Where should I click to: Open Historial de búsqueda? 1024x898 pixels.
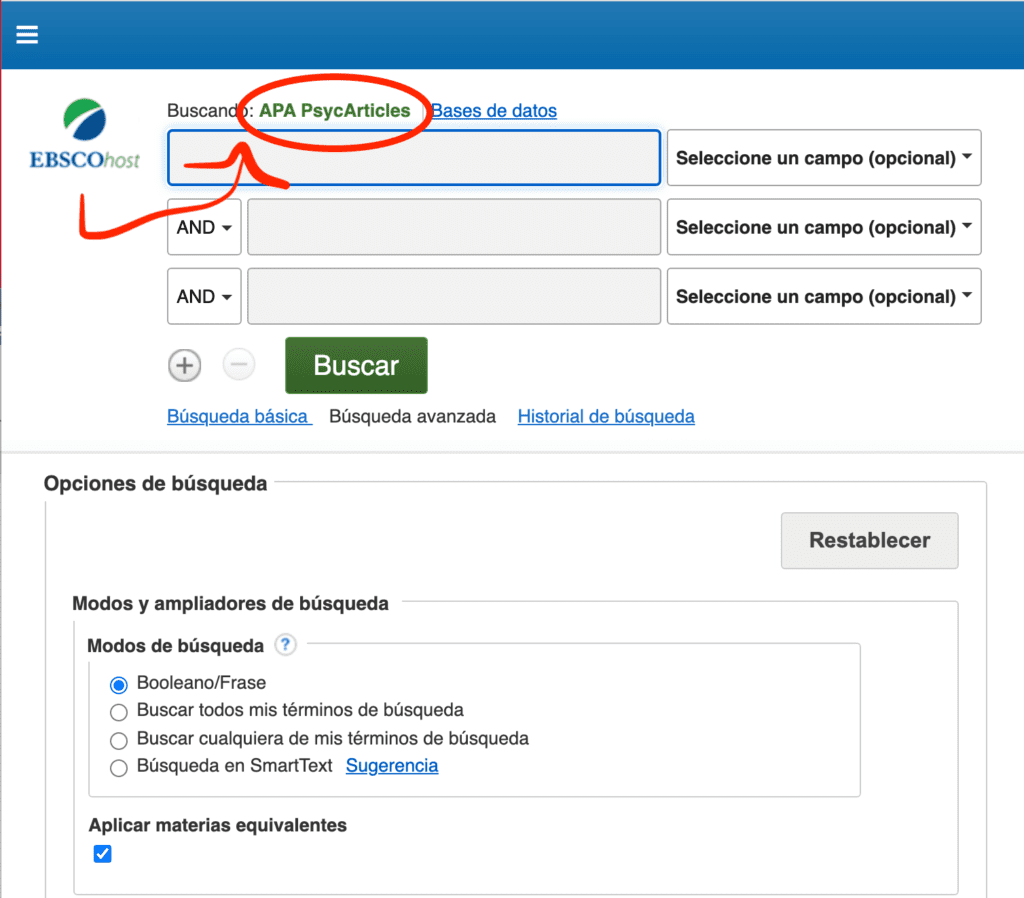(606, 416)
